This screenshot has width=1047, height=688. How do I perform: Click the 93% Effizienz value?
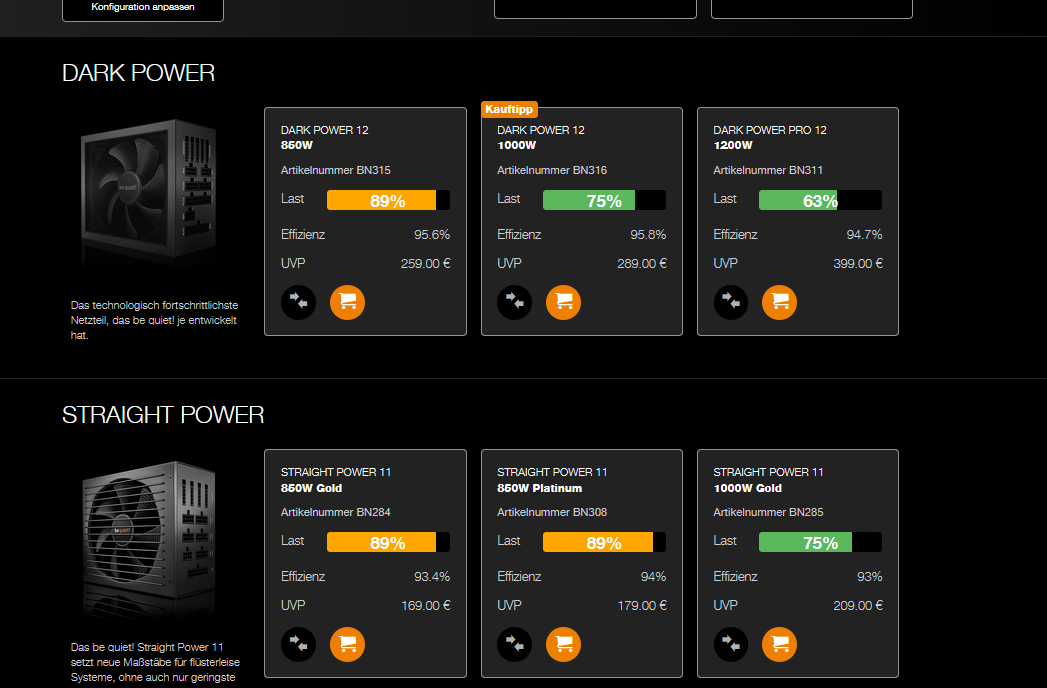[870, 577]
